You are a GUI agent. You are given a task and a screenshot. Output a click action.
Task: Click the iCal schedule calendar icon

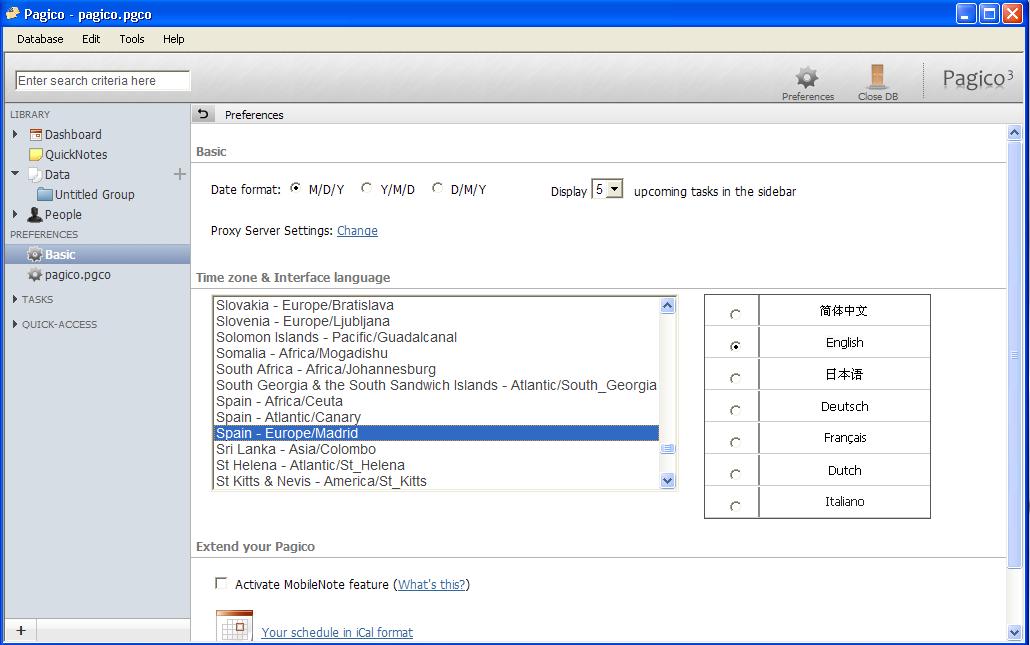234,625
